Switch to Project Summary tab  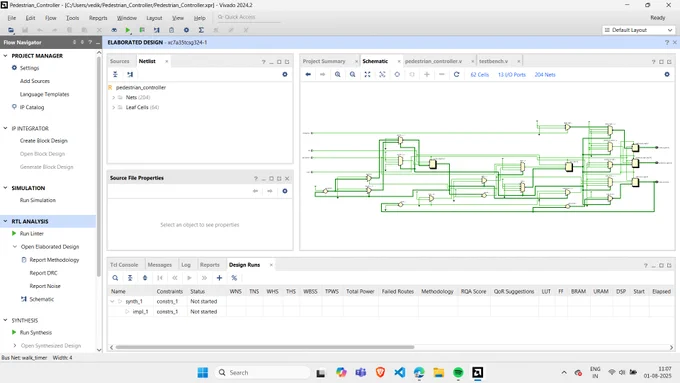[x=324, y=61]
